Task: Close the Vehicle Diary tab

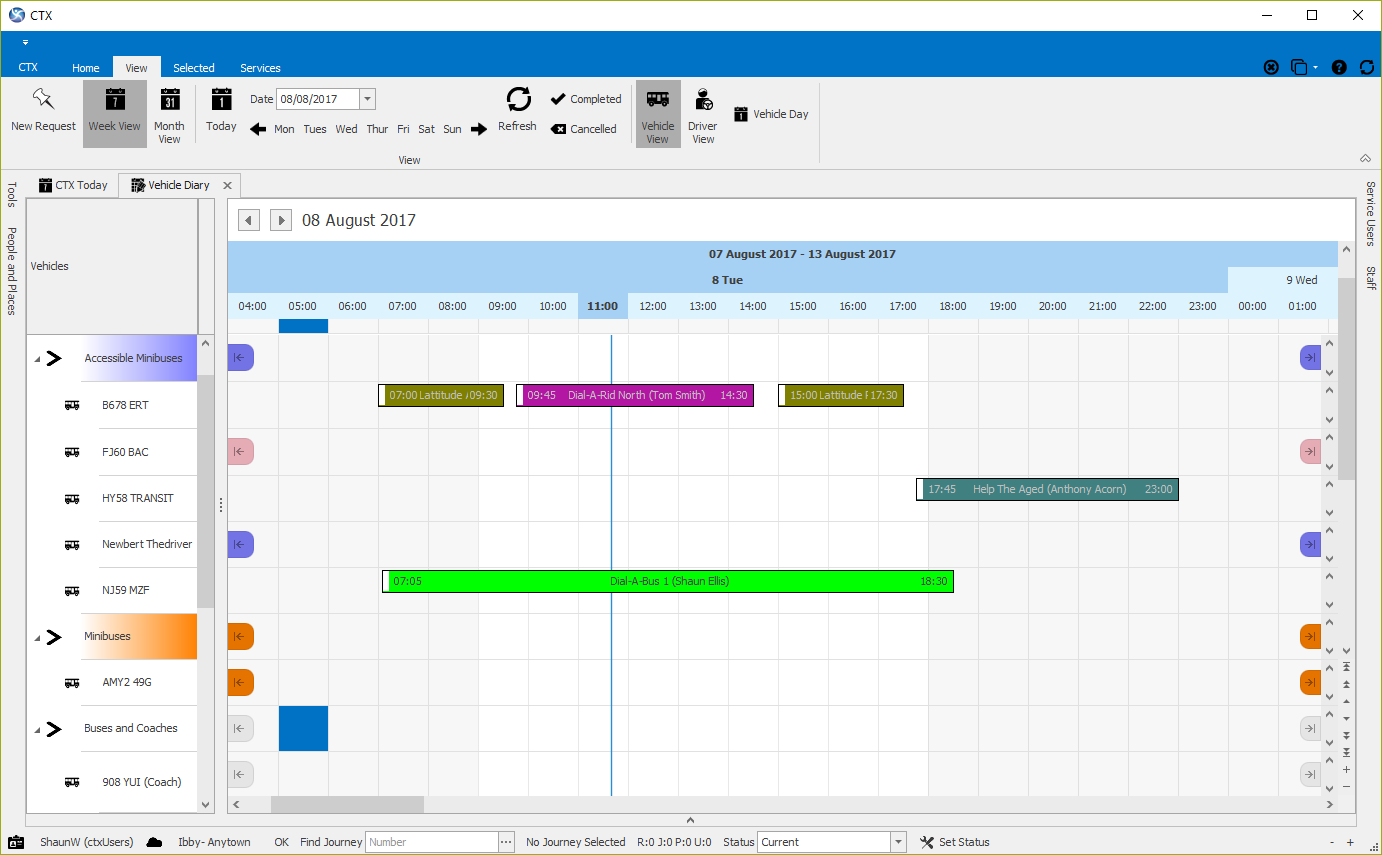Action: click(227, 185)
